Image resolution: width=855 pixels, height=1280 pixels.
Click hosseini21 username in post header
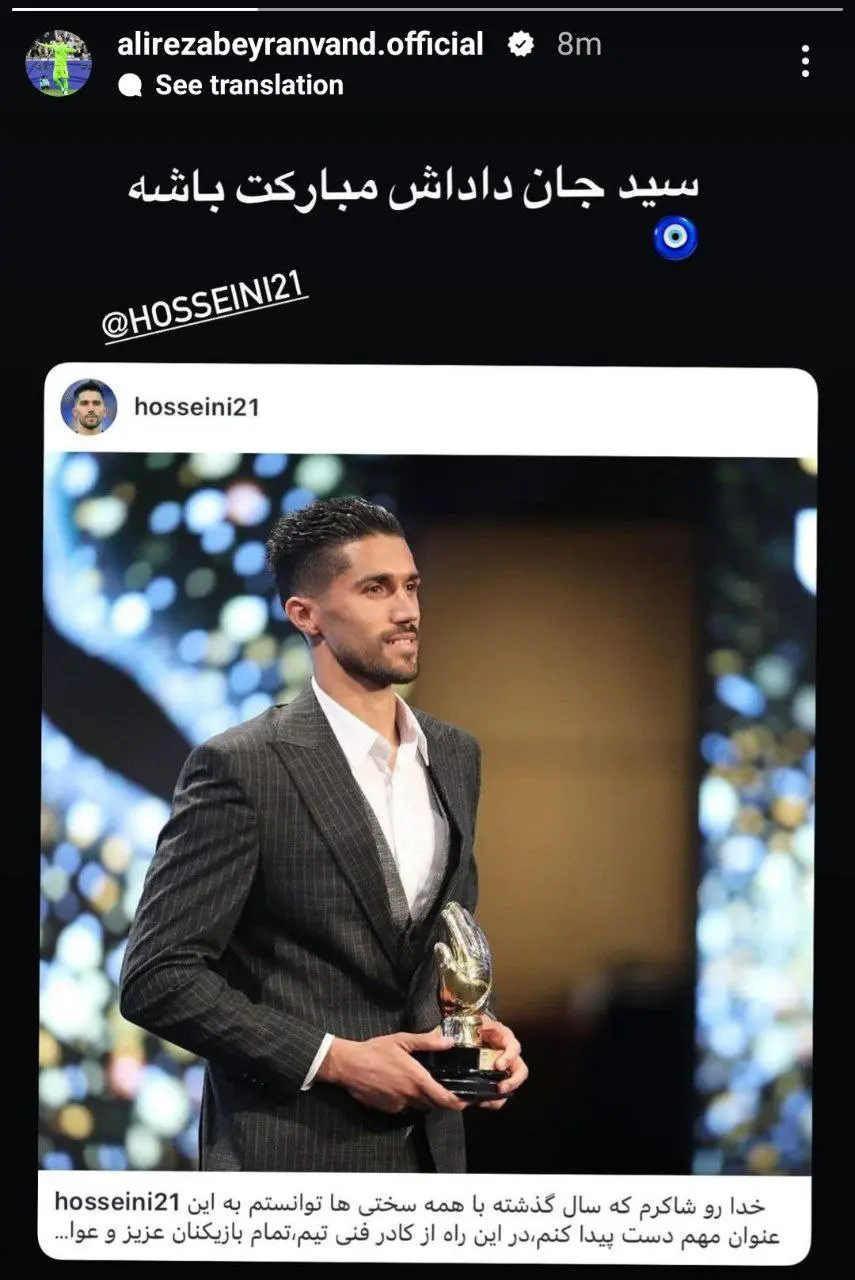(x=196, y=407)
